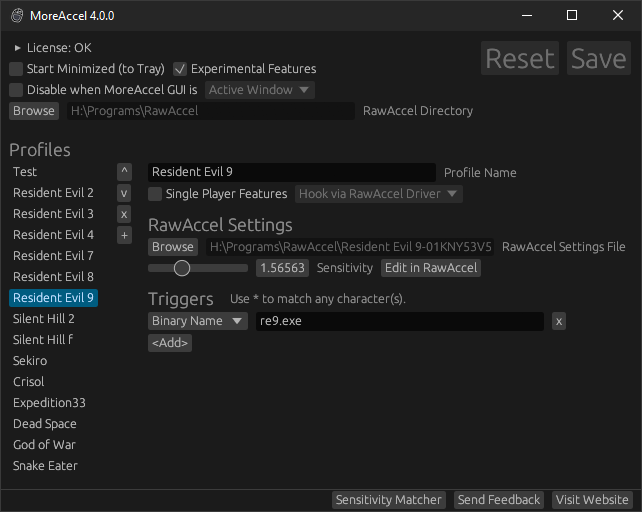Image resolution: width=642 pixels, height=512 pixels.
Task: Click Send Feedback button
Action: [499, 500]
